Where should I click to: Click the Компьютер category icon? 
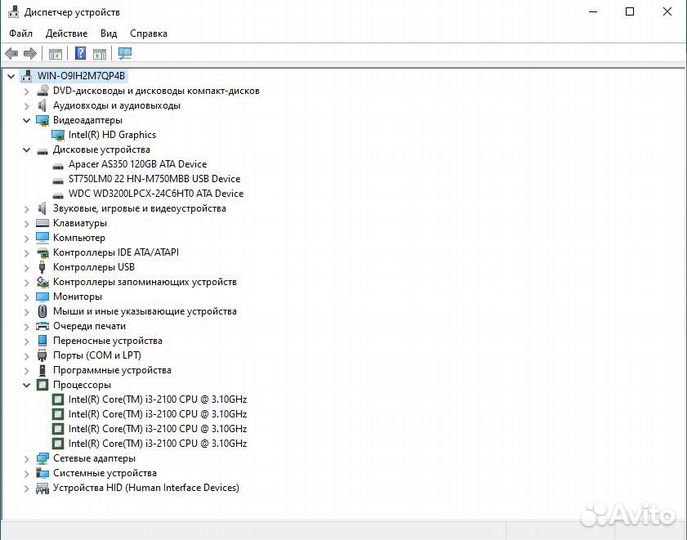[x=42, y=238]
